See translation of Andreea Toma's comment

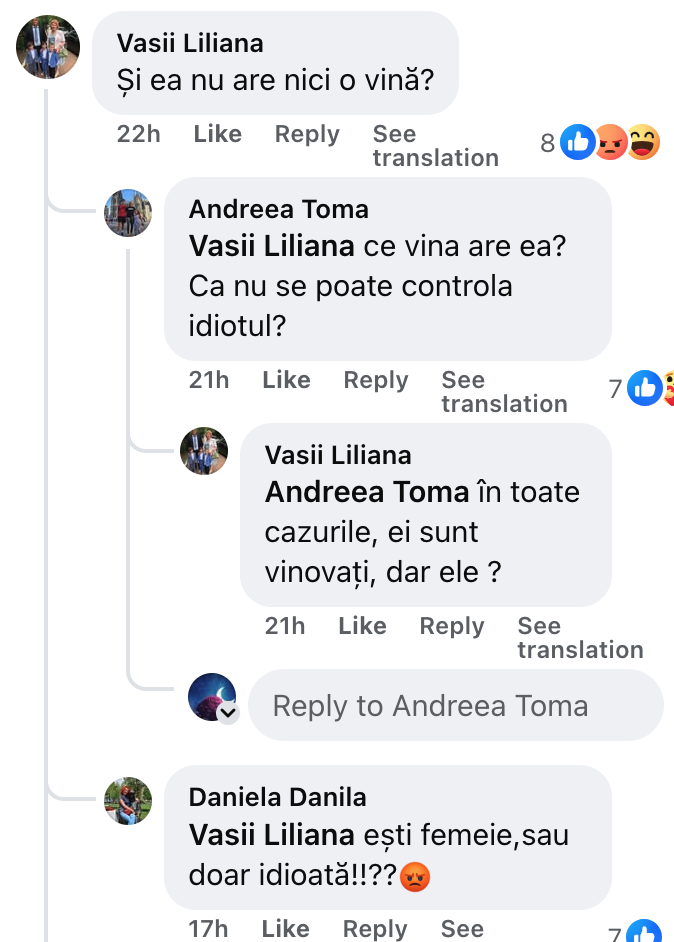504,392
